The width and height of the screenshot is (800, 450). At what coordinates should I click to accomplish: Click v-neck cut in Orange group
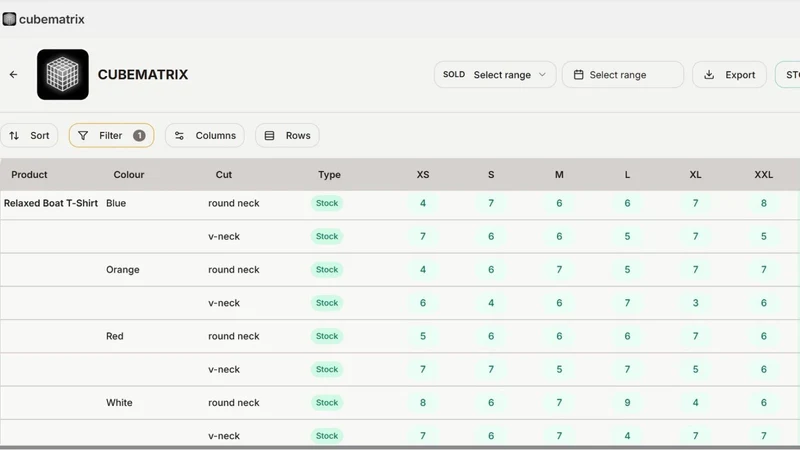tap(224, 303)
